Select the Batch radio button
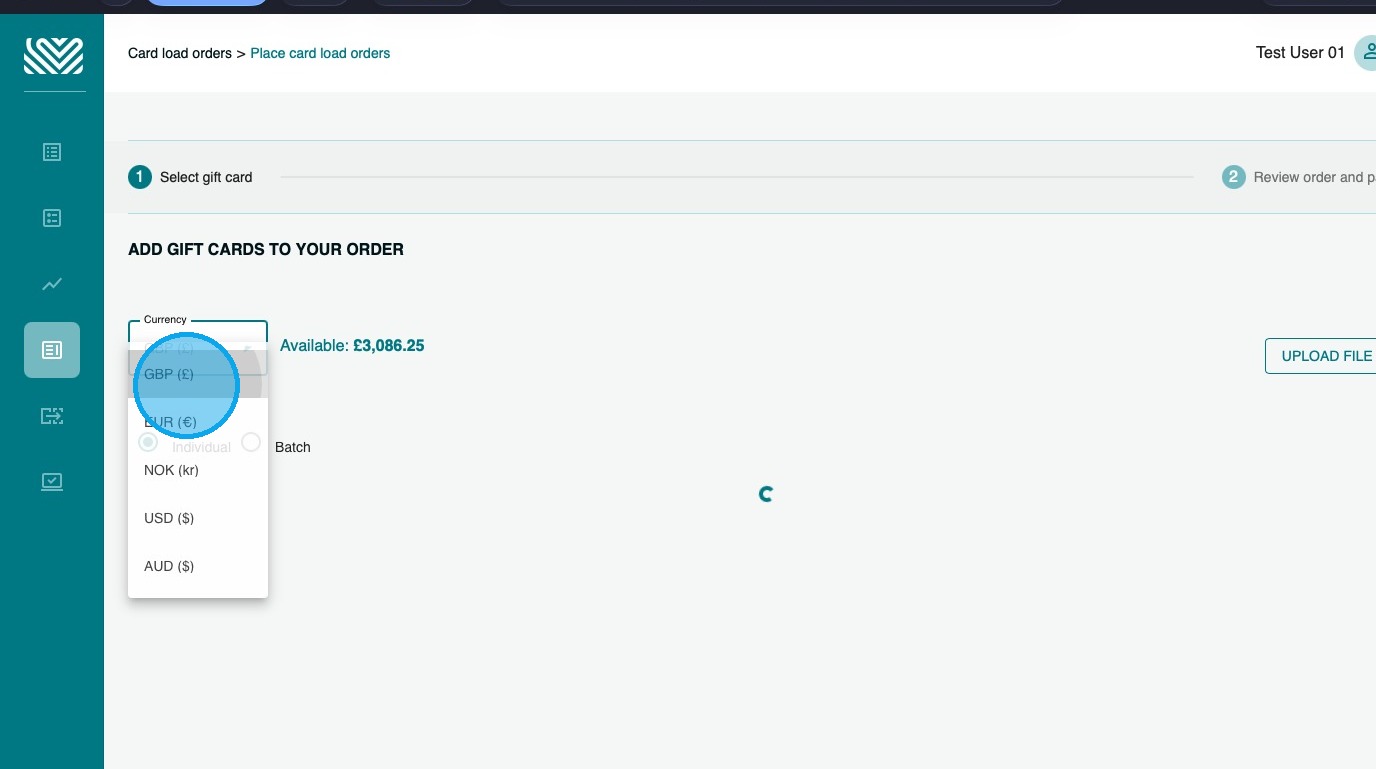This screenshot has height=769, width=1376. 251,442
